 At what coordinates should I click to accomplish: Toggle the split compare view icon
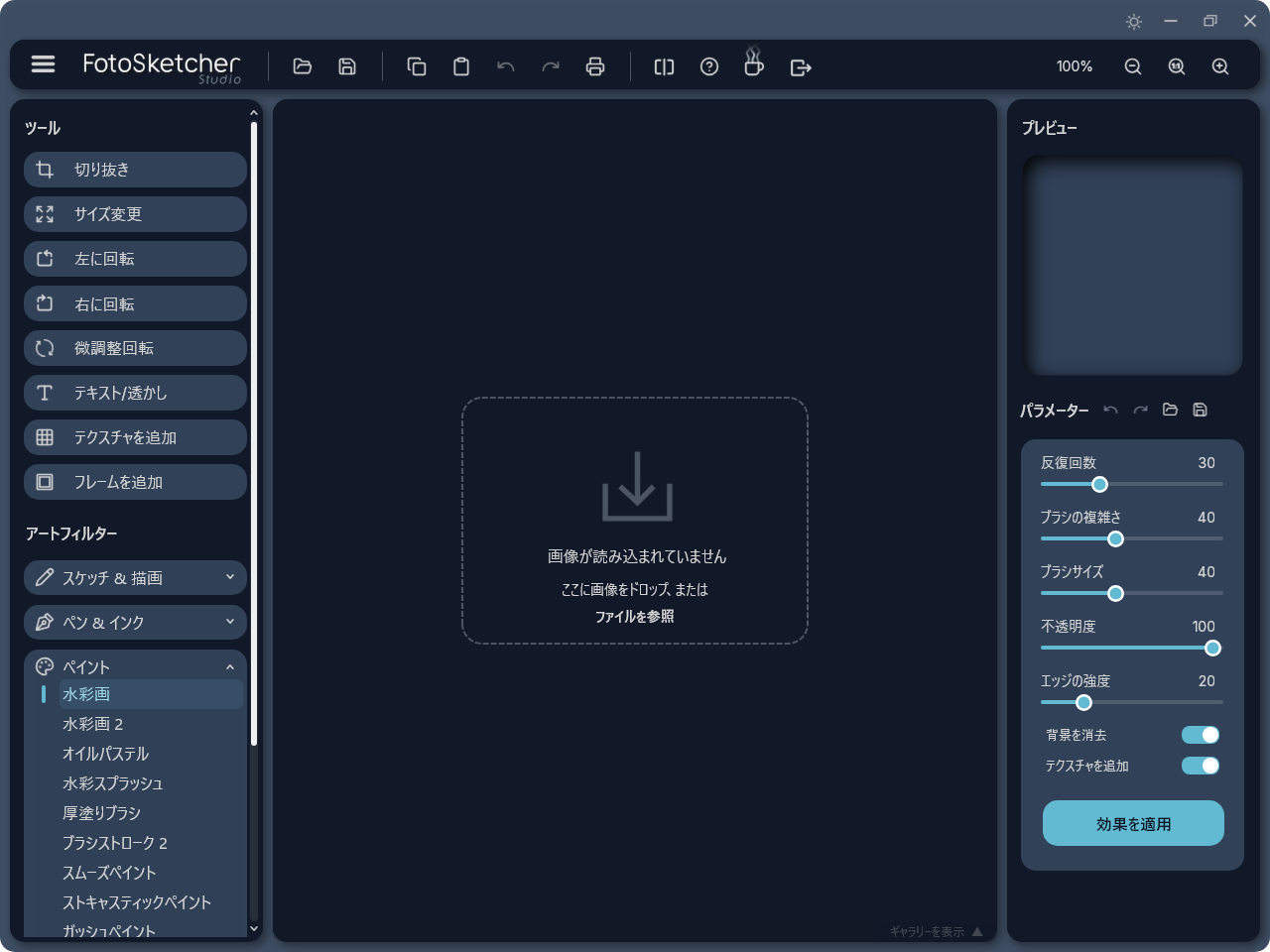(664, 66)
